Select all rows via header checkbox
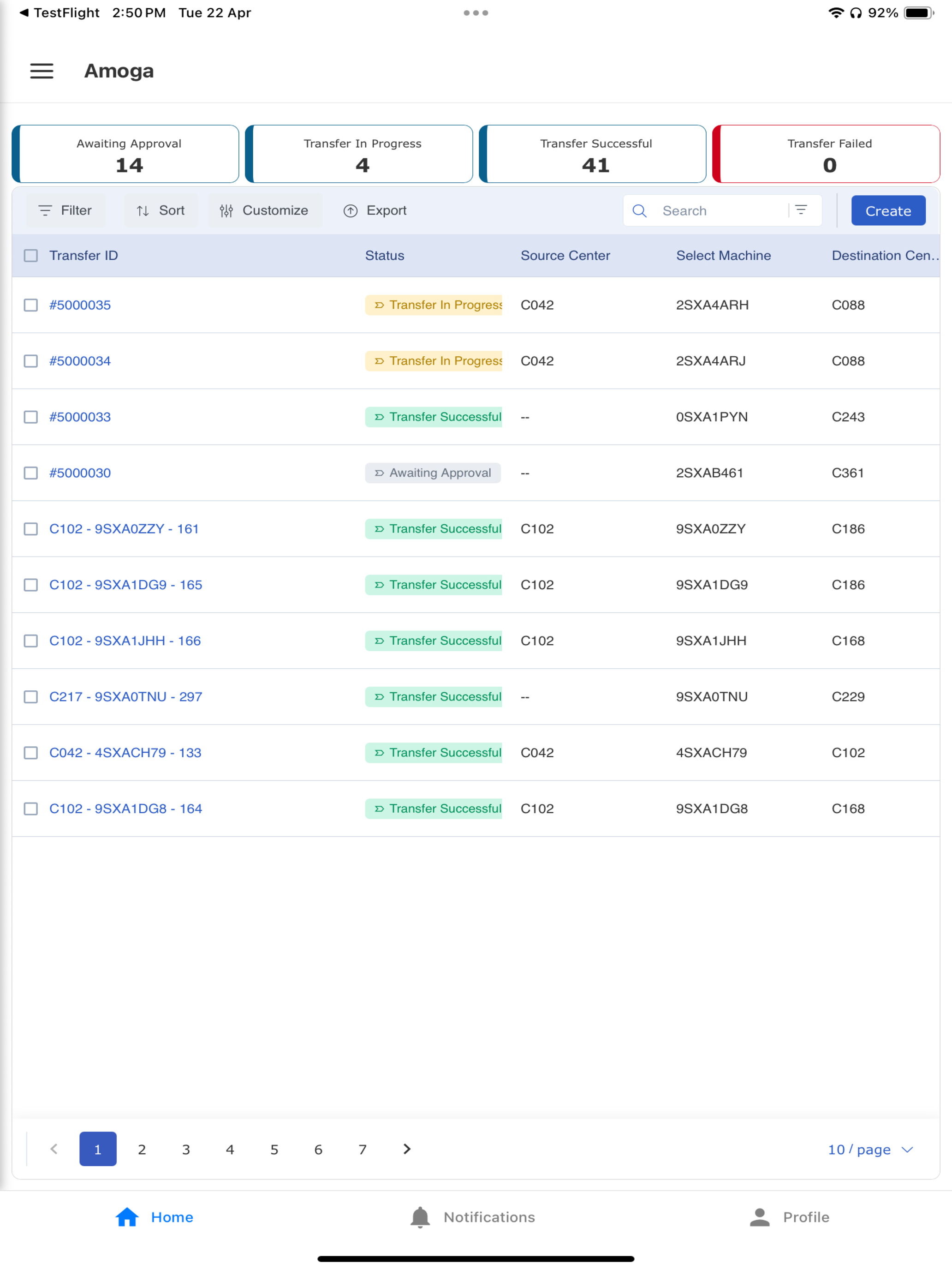The height and width of the screenshot is (1270, 952). tap(31, 256)
